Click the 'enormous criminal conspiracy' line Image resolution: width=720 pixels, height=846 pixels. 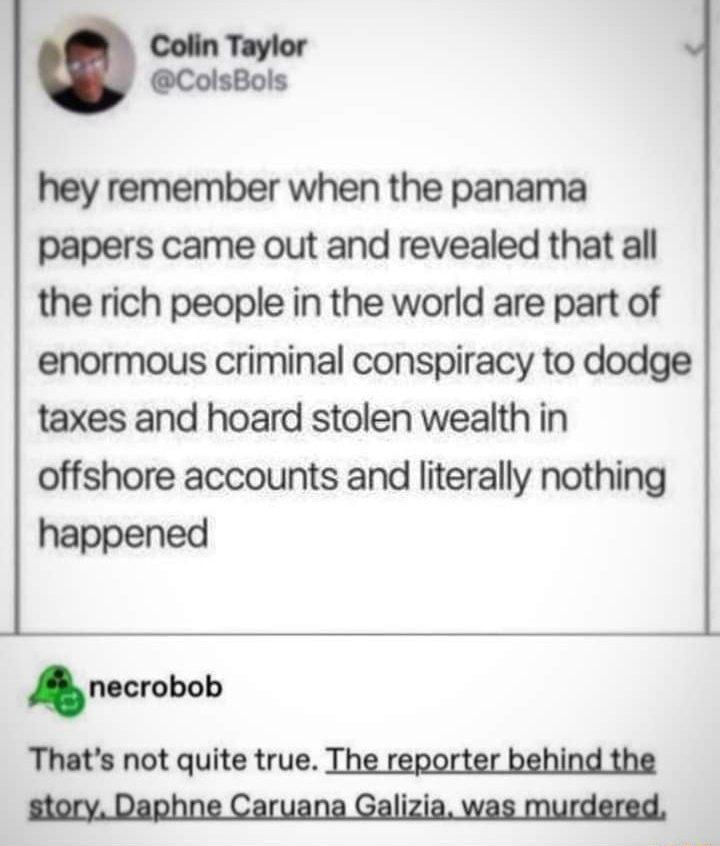(364, 360)
